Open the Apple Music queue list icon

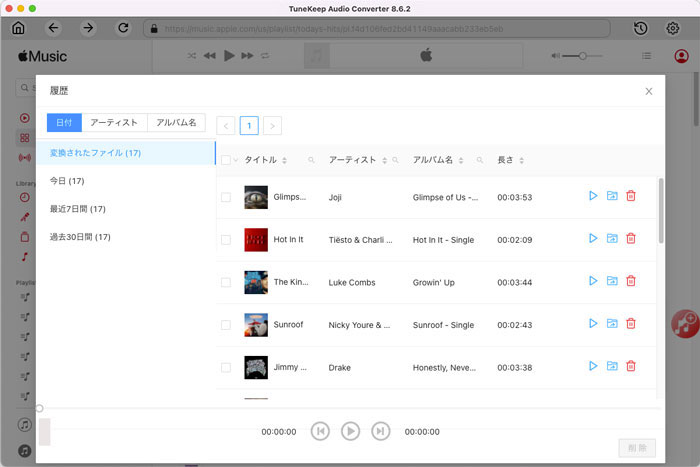coord(646,56)
